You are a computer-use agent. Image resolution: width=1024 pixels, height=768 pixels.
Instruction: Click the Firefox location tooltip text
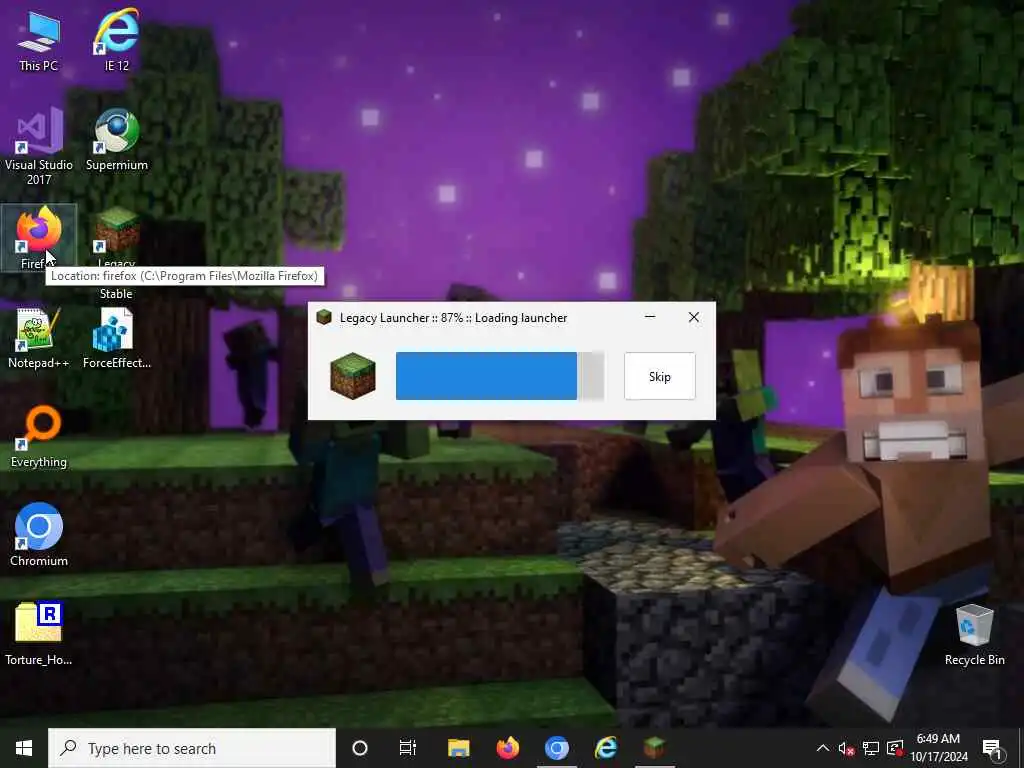click(x=184, y=276)
